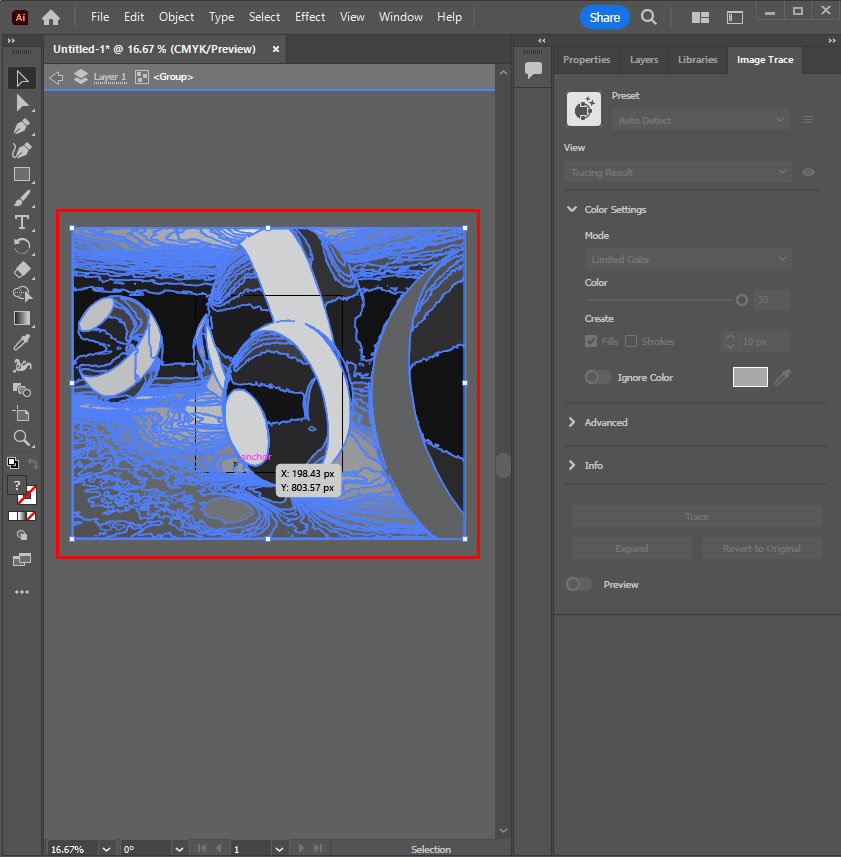Switch to the Layers tab
The image size is (841, 857).
(644, 60)
